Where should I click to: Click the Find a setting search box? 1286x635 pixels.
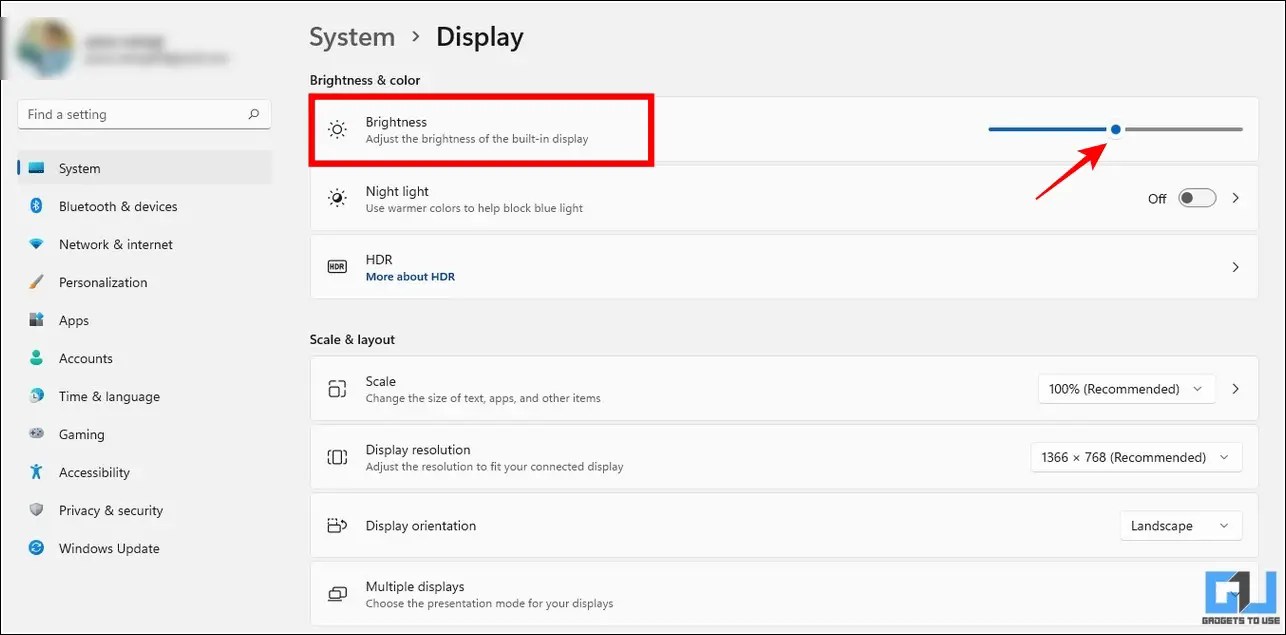pos(143,114)
